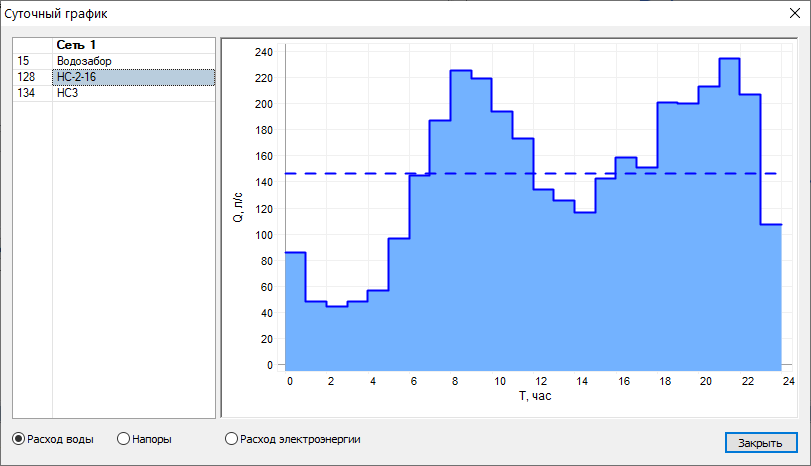The image size is (811, 466).
Task: Click the number 134 cell
Action: coord(26,93)
